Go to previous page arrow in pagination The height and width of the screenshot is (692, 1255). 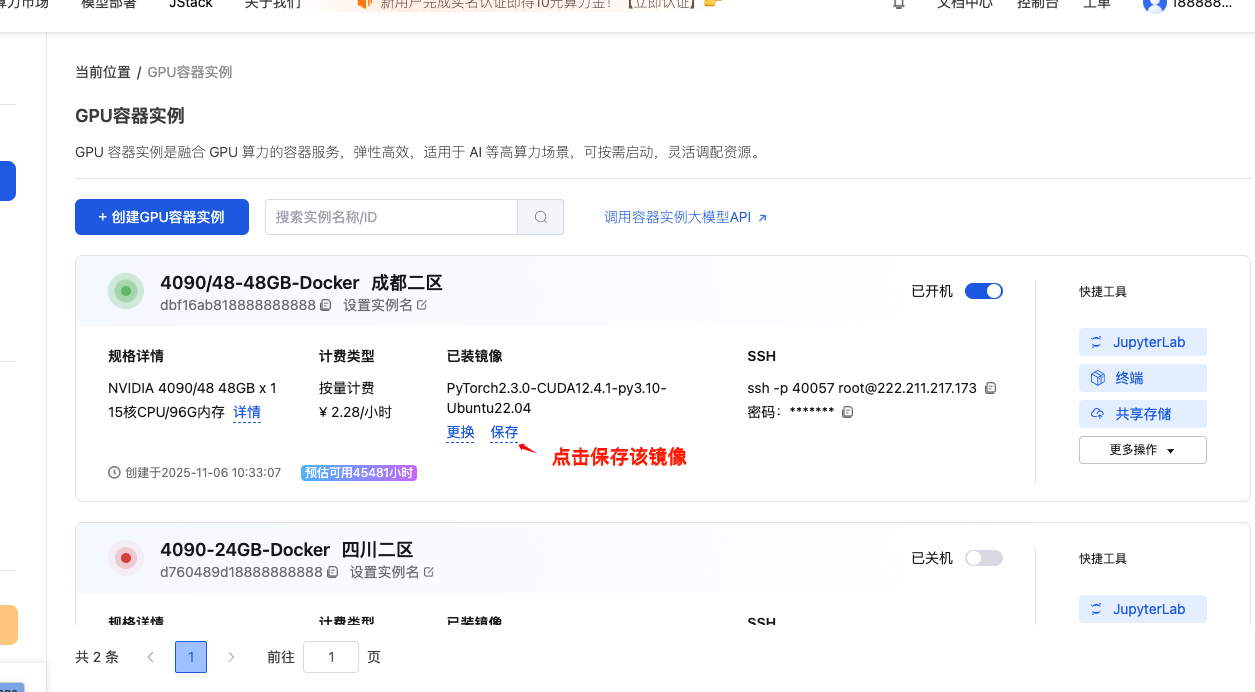(151, 657)
